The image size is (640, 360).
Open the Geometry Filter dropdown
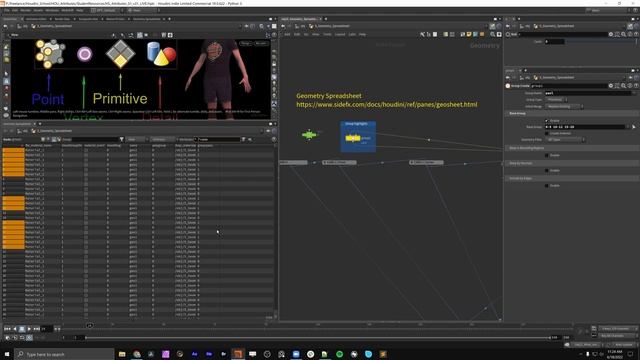pos(565,140)
